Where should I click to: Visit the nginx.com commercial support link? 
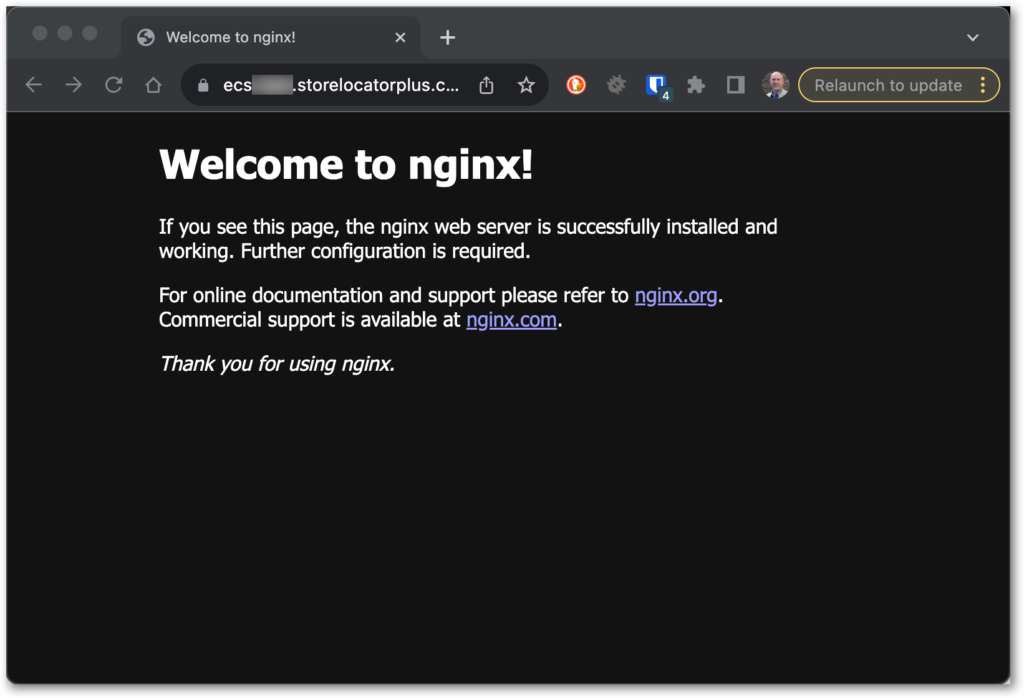coord(511,319)
